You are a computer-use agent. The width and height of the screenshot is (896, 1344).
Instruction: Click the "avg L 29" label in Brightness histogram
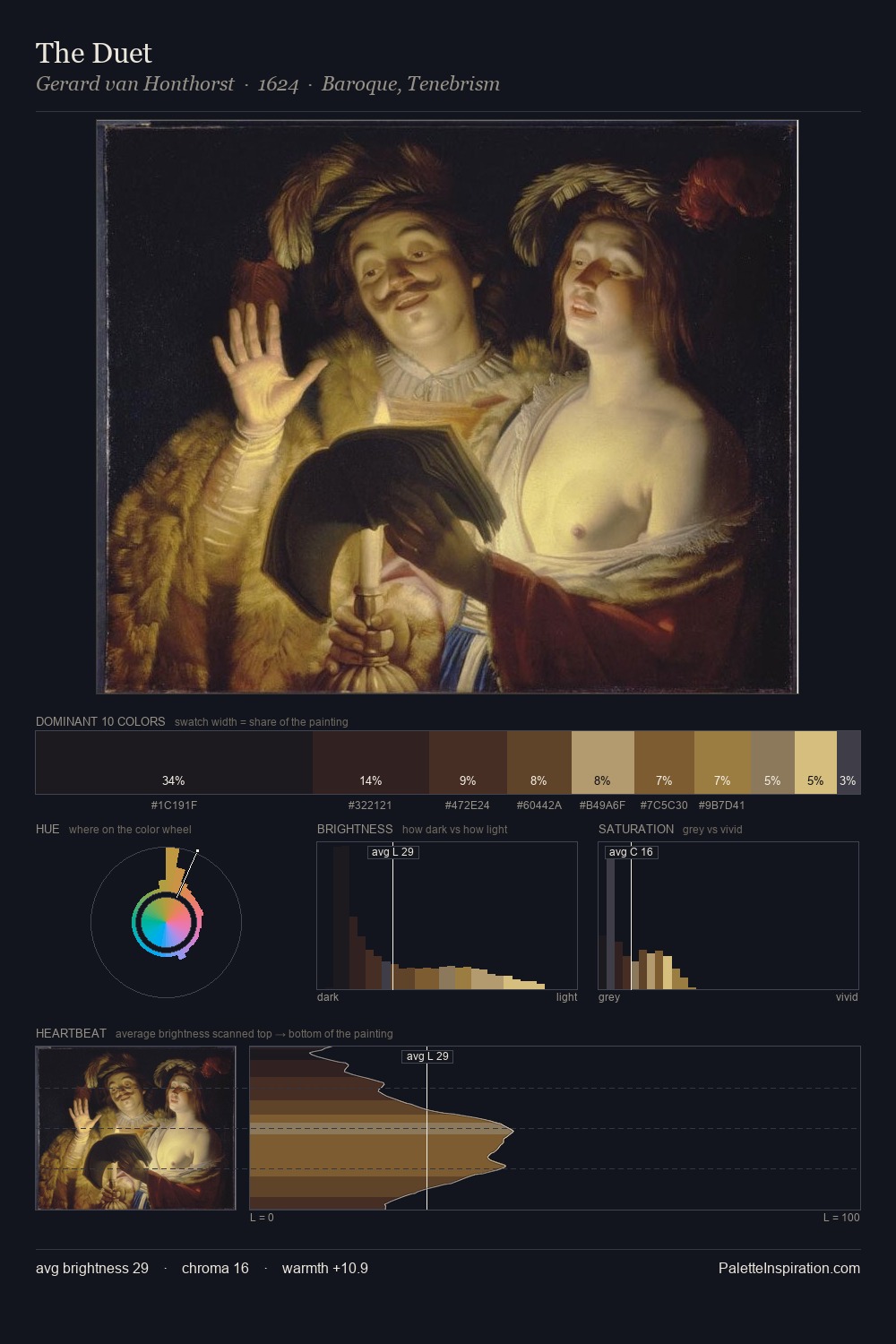[393, 852]
